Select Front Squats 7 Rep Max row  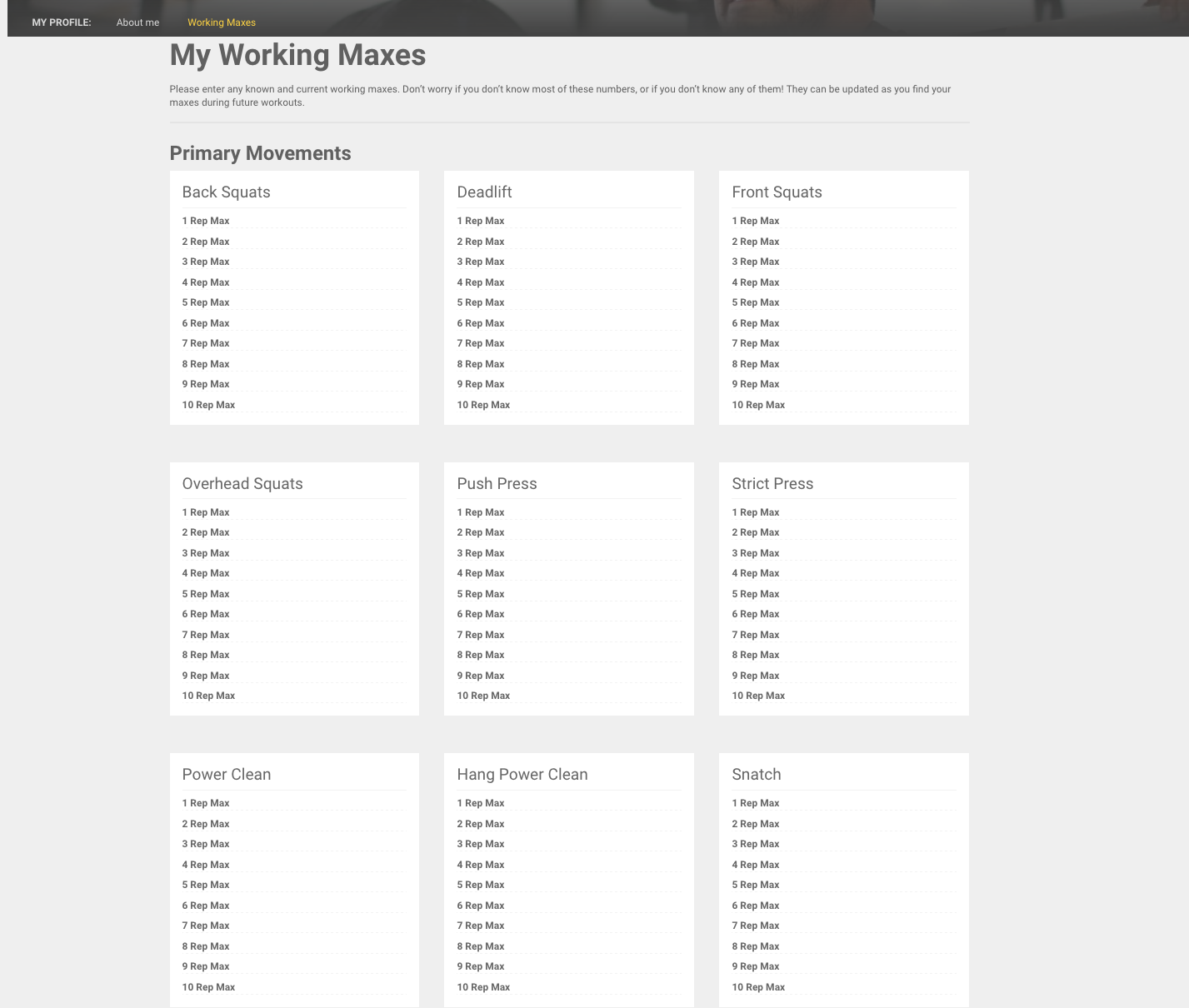[x=844, y=343]
